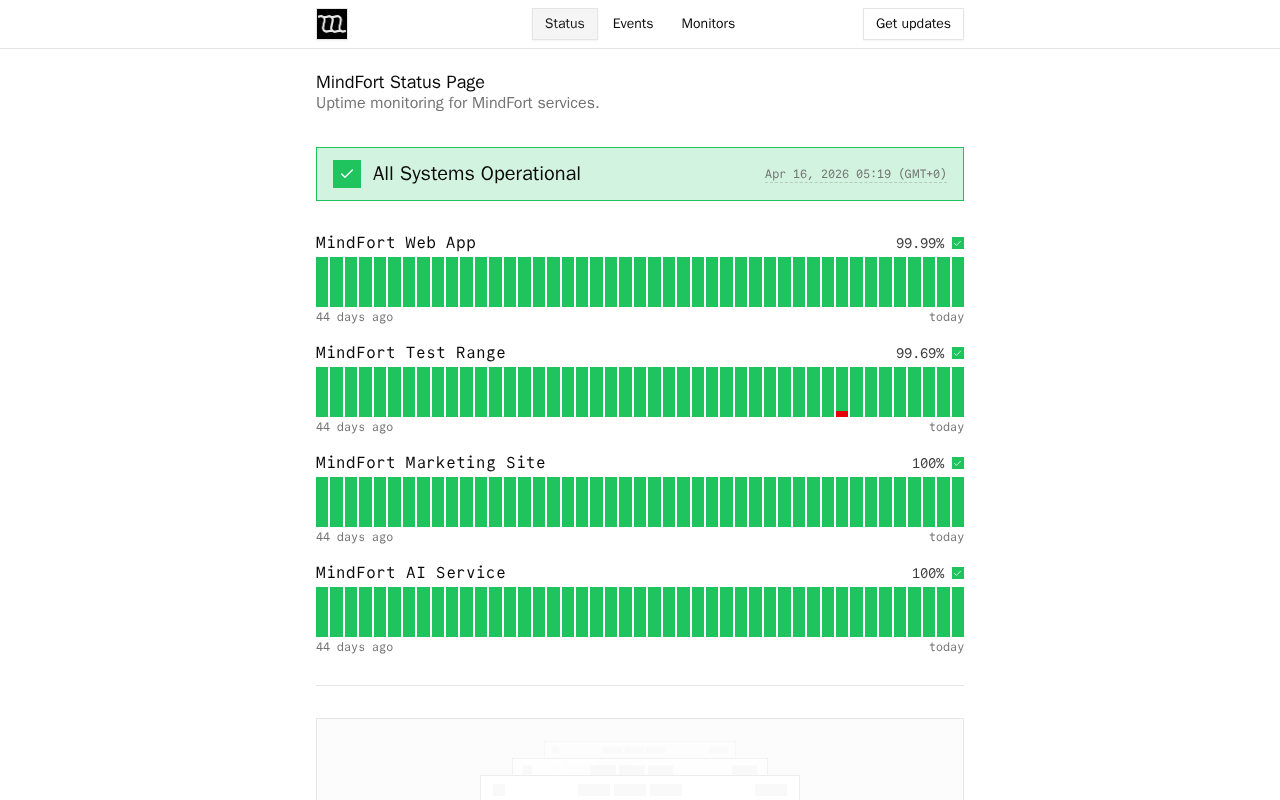Click the 99.69% uptime percentage

[920, 353]
